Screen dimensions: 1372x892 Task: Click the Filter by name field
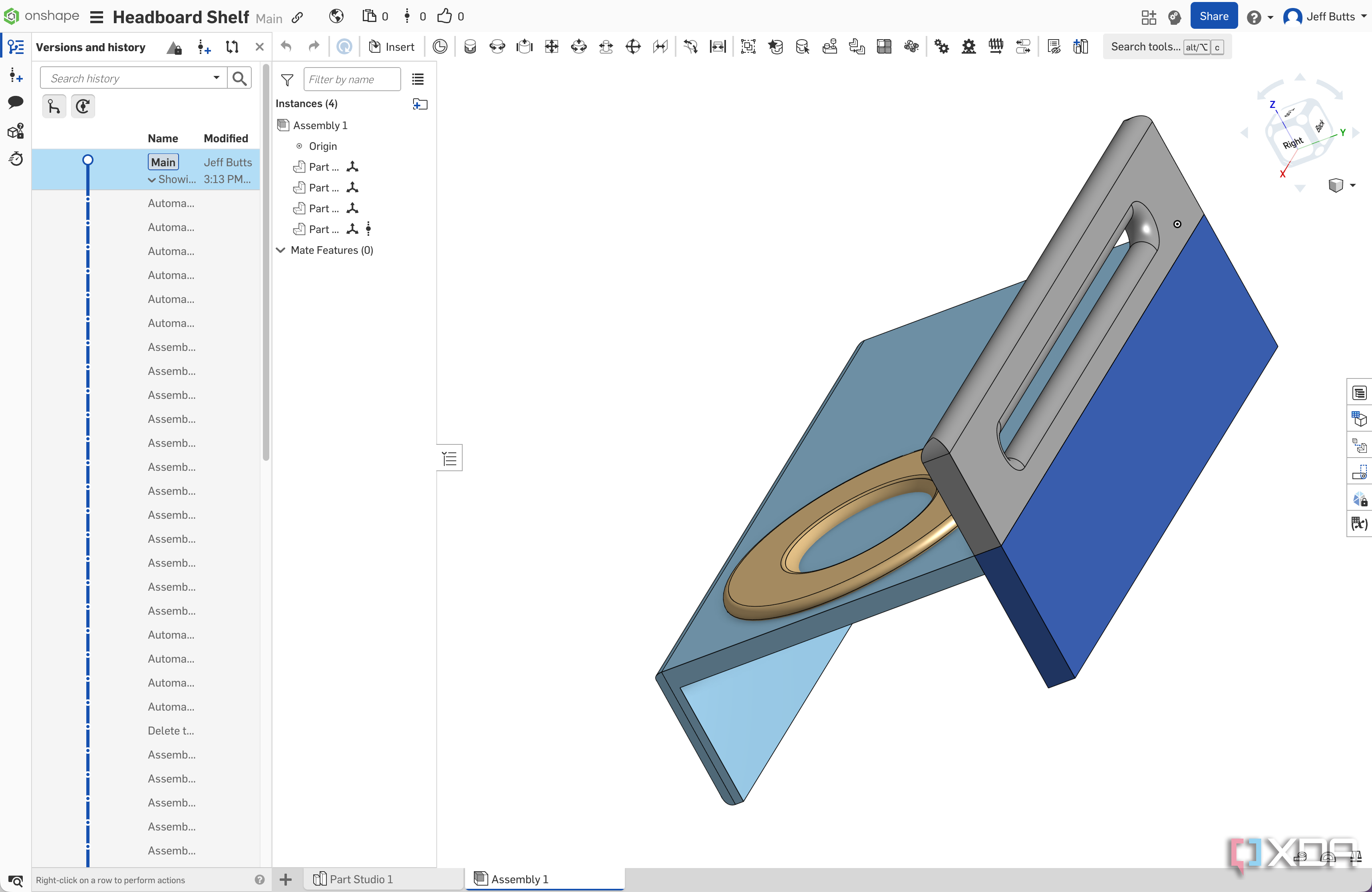click(352, 80)
